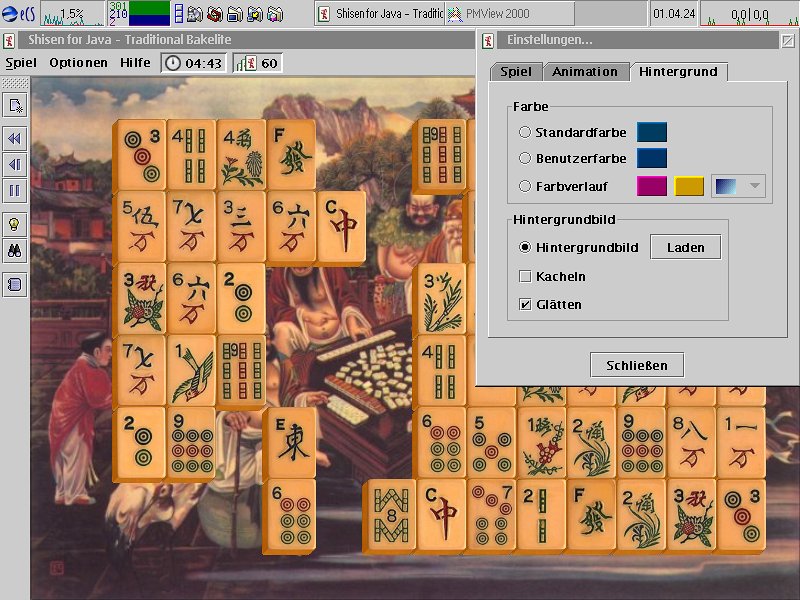Select the 1 wan character tile
Image resolution: width=800 pixels, height=600 pixels.
(x=741, y=442)
